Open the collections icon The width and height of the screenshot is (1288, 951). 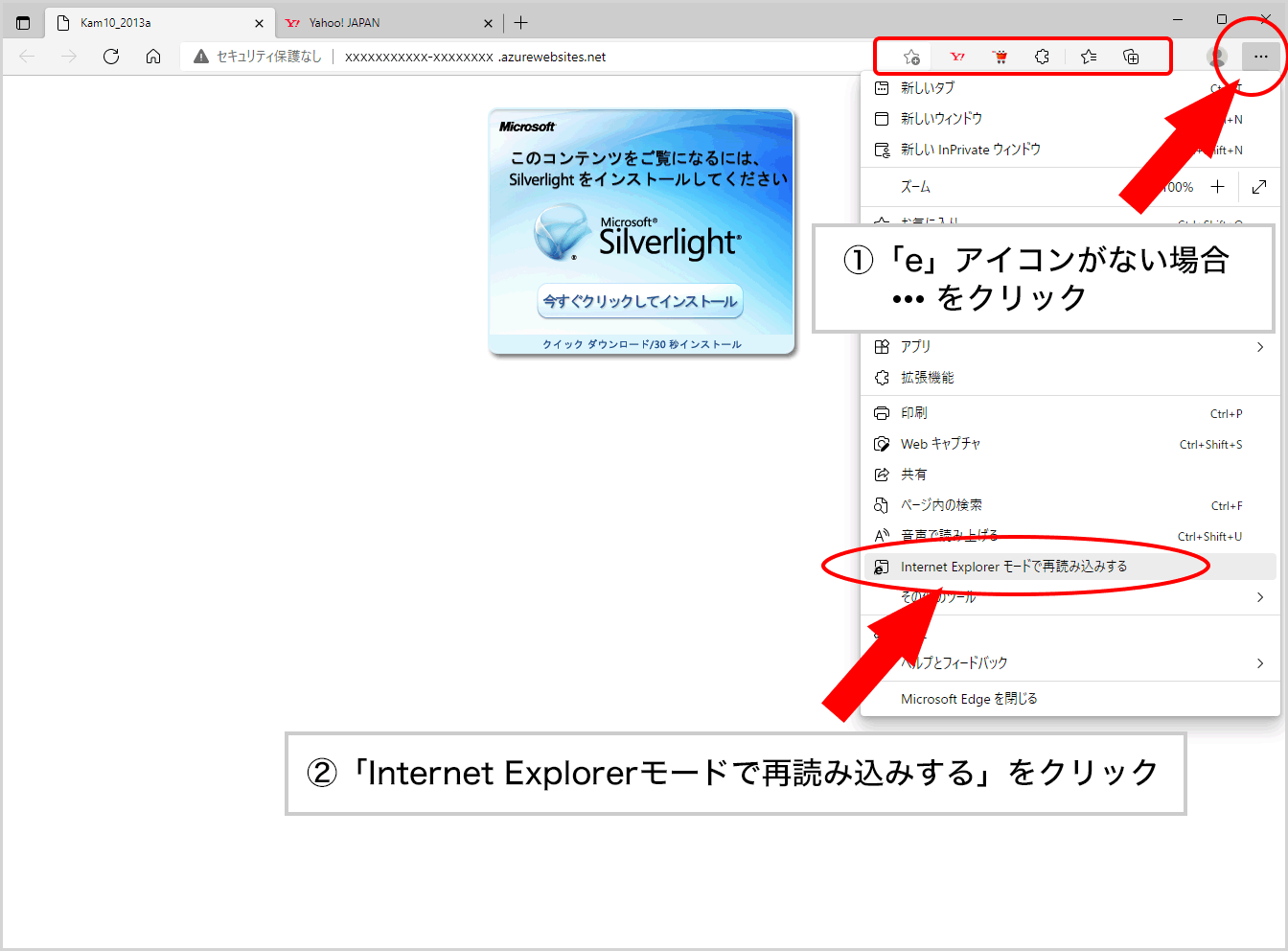coord(1131,57)
